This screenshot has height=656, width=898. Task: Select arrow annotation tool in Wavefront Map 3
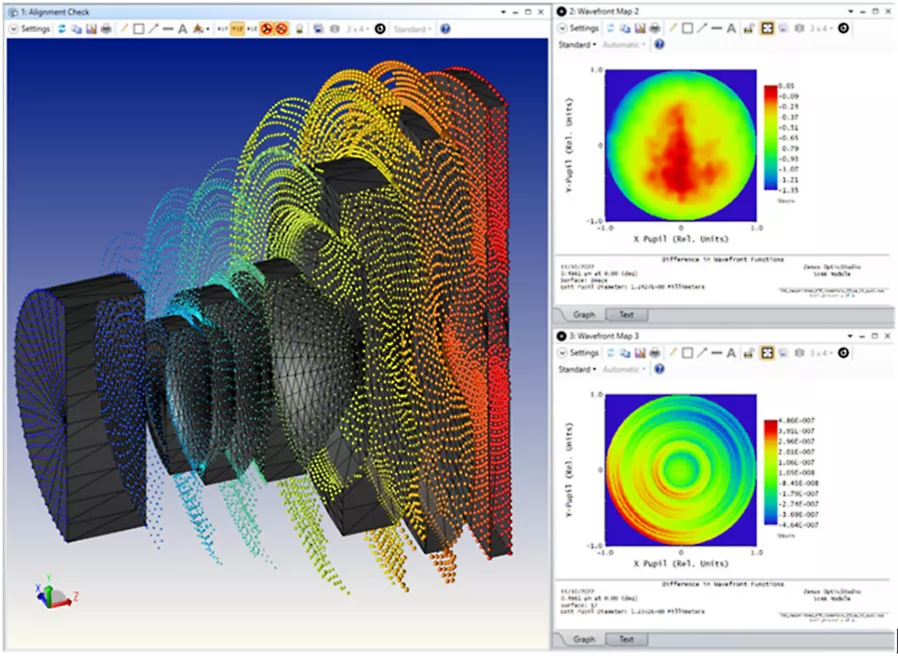tap(702, 353)
